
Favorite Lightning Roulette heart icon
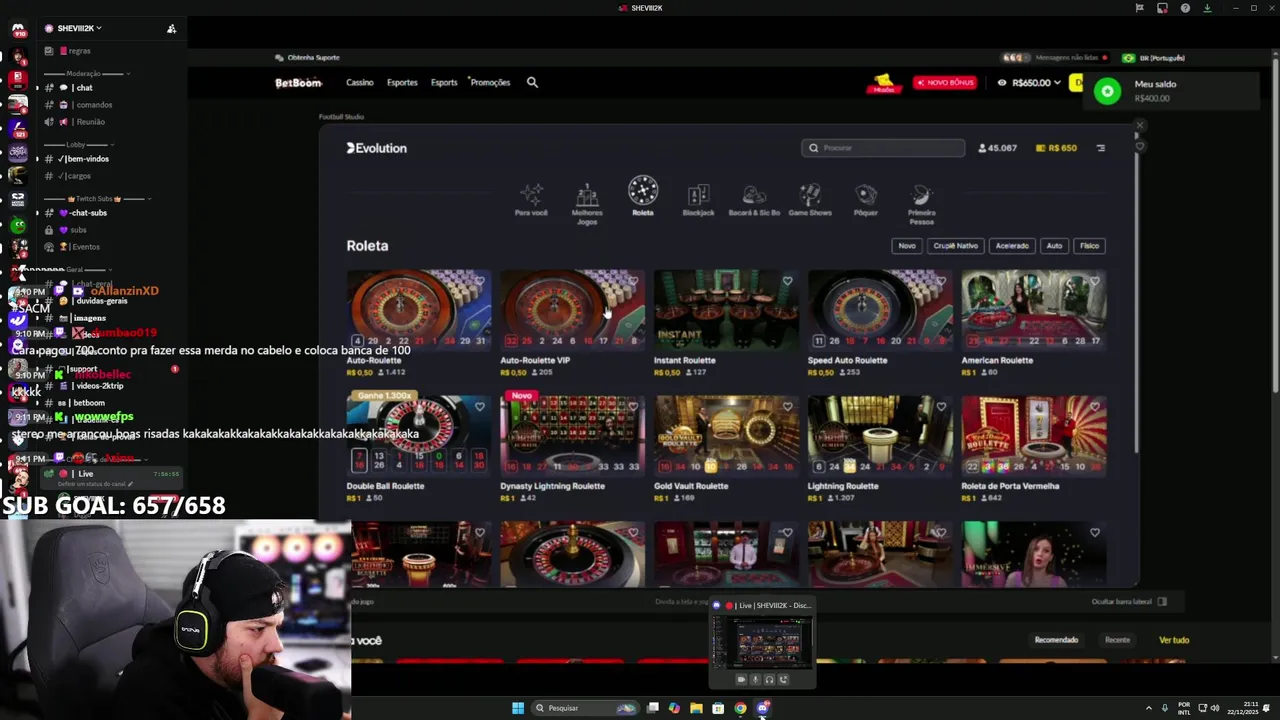(x=941, y=407)
